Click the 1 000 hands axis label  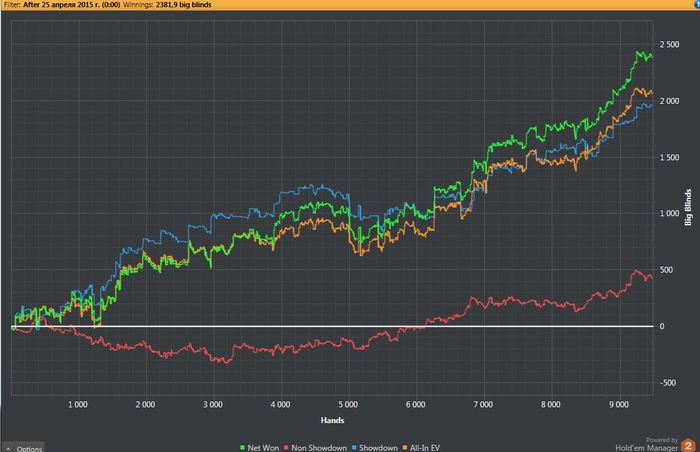(x=78, y=405)
